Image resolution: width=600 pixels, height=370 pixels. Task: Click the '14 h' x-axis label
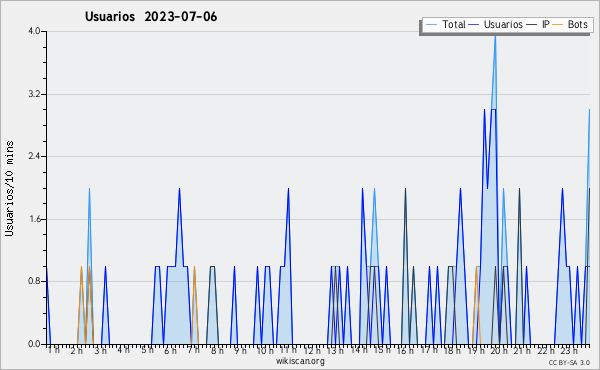point(359,350)
